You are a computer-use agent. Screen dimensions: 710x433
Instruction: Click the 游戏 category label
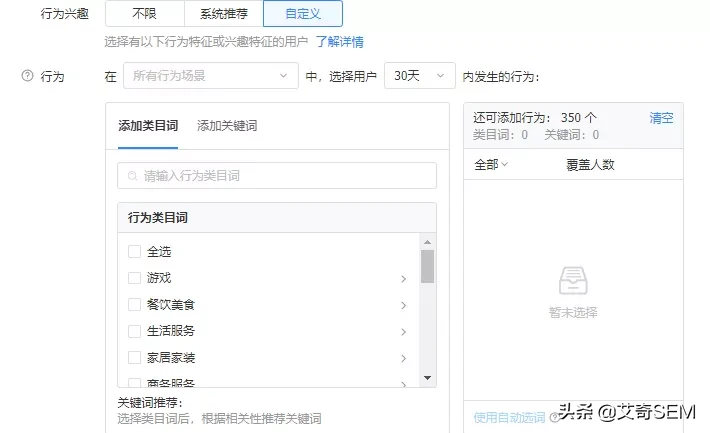pyautogui.click(x=159, y=278)
